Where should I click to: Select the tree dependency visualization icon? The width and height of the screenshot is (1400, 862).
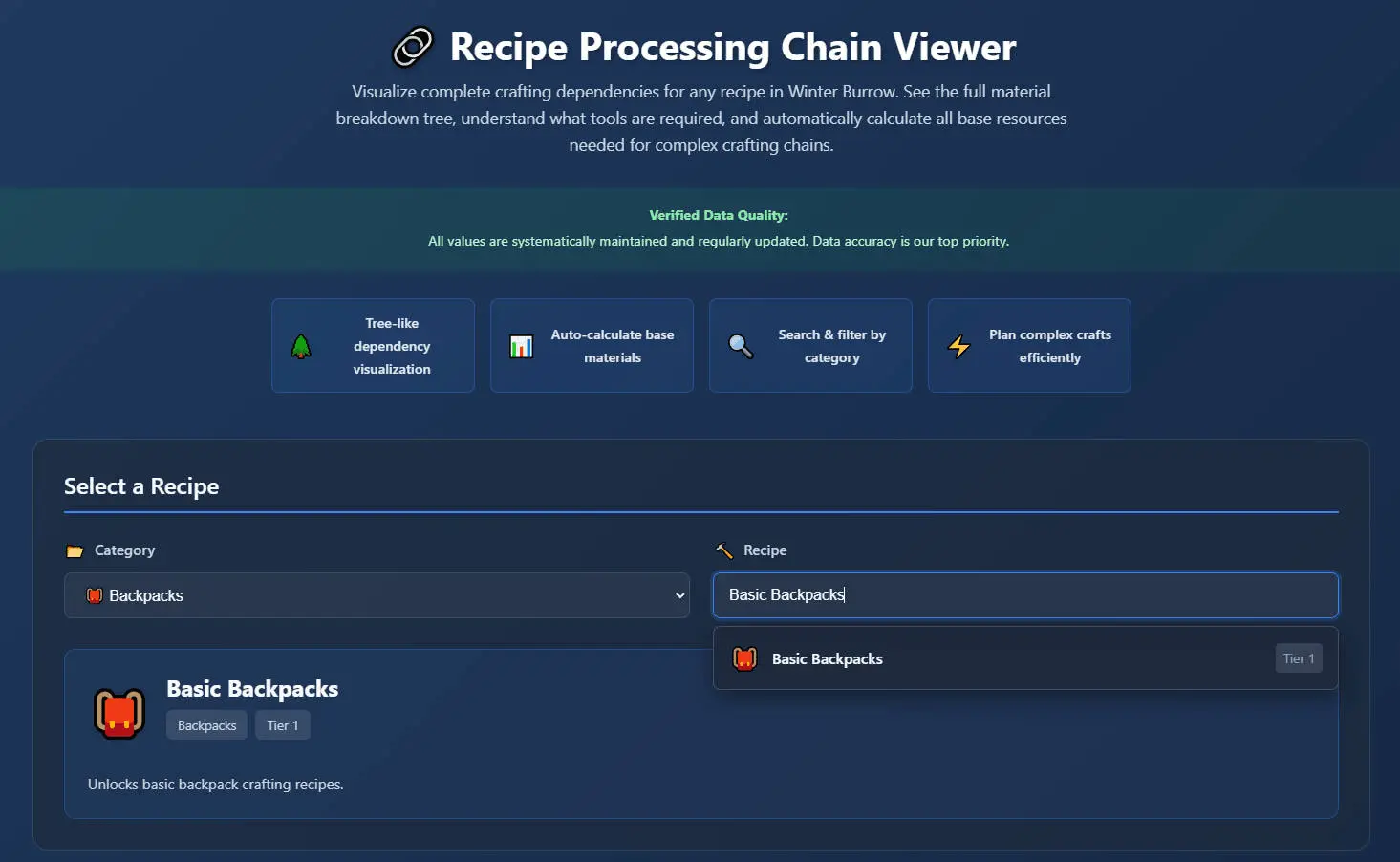302,345
